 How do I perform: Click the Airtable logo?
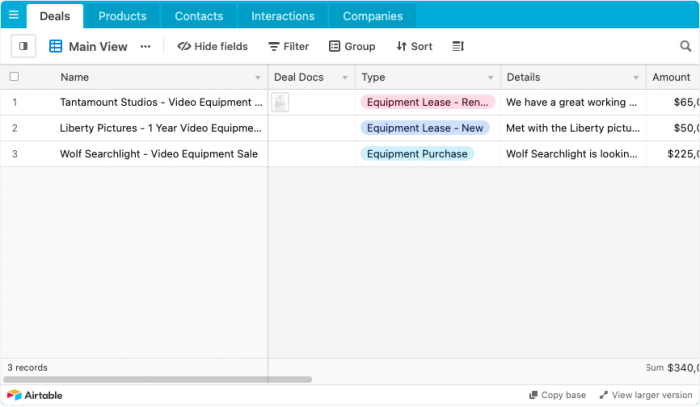34,395
